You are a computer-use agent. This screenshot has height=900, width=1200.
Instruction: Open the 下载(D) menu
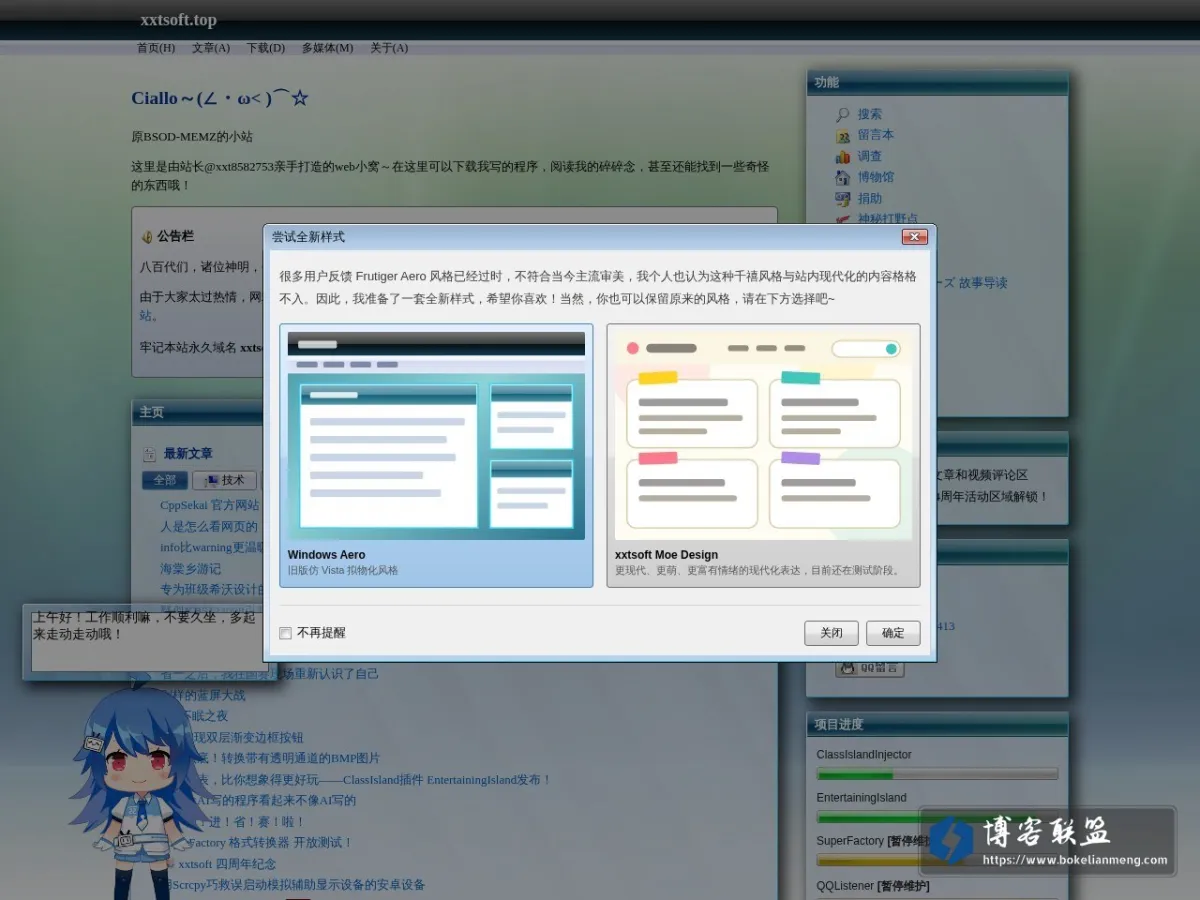pyautogui.click(x=266, y=48)
